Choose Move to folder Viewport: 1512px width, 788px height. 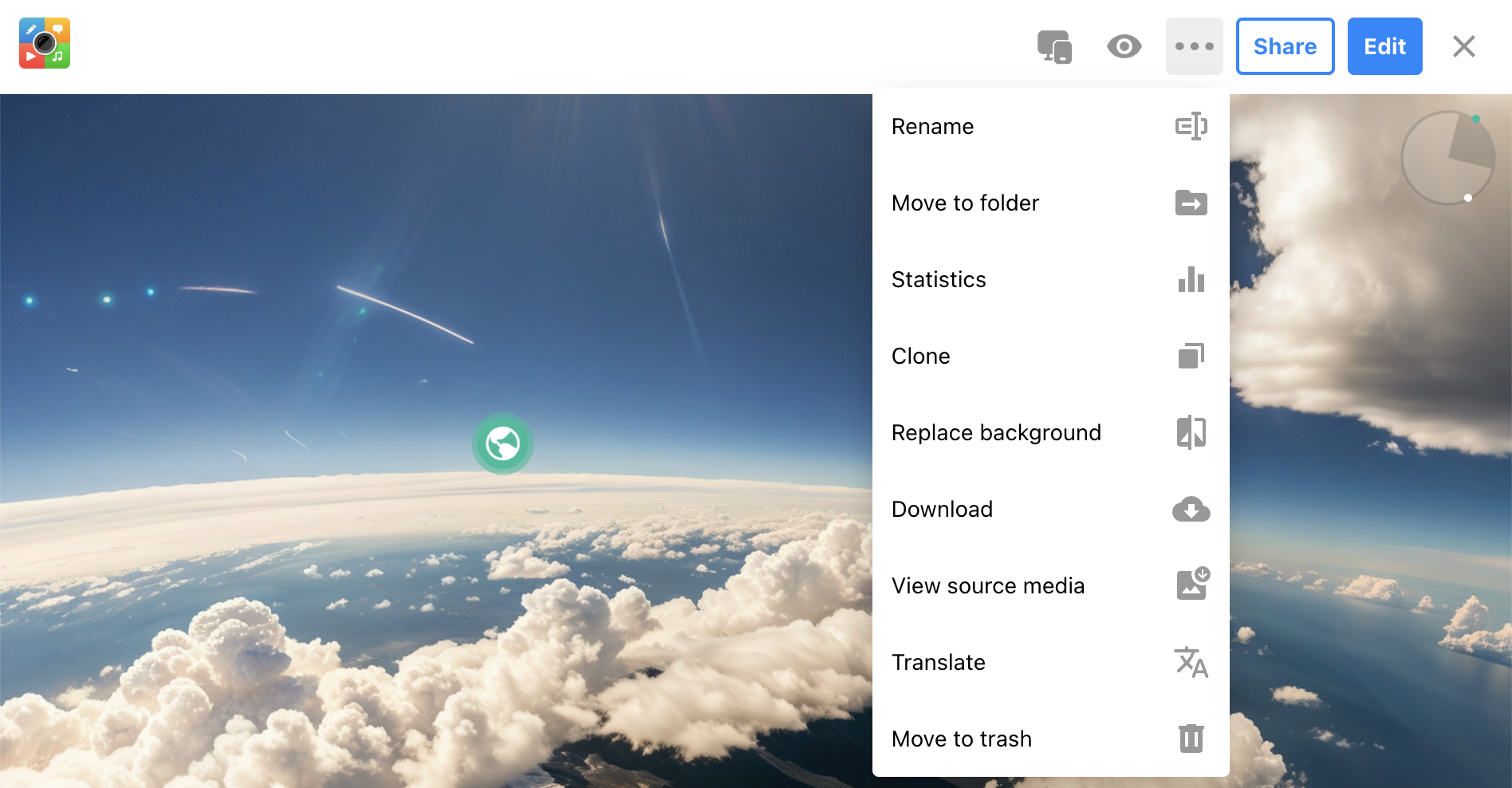pos(1051,203)
